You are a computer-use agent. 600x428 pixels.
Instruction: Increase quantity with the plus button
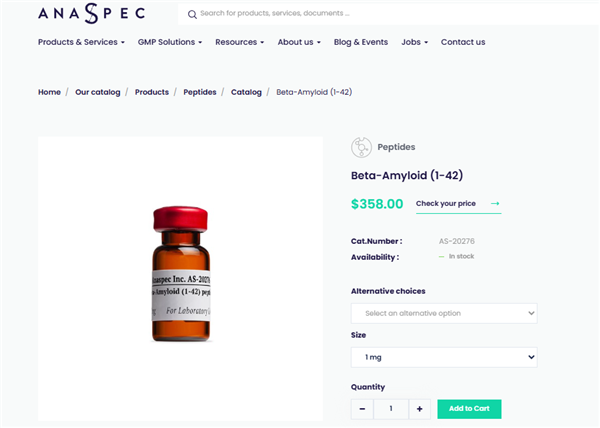[420, 409]
